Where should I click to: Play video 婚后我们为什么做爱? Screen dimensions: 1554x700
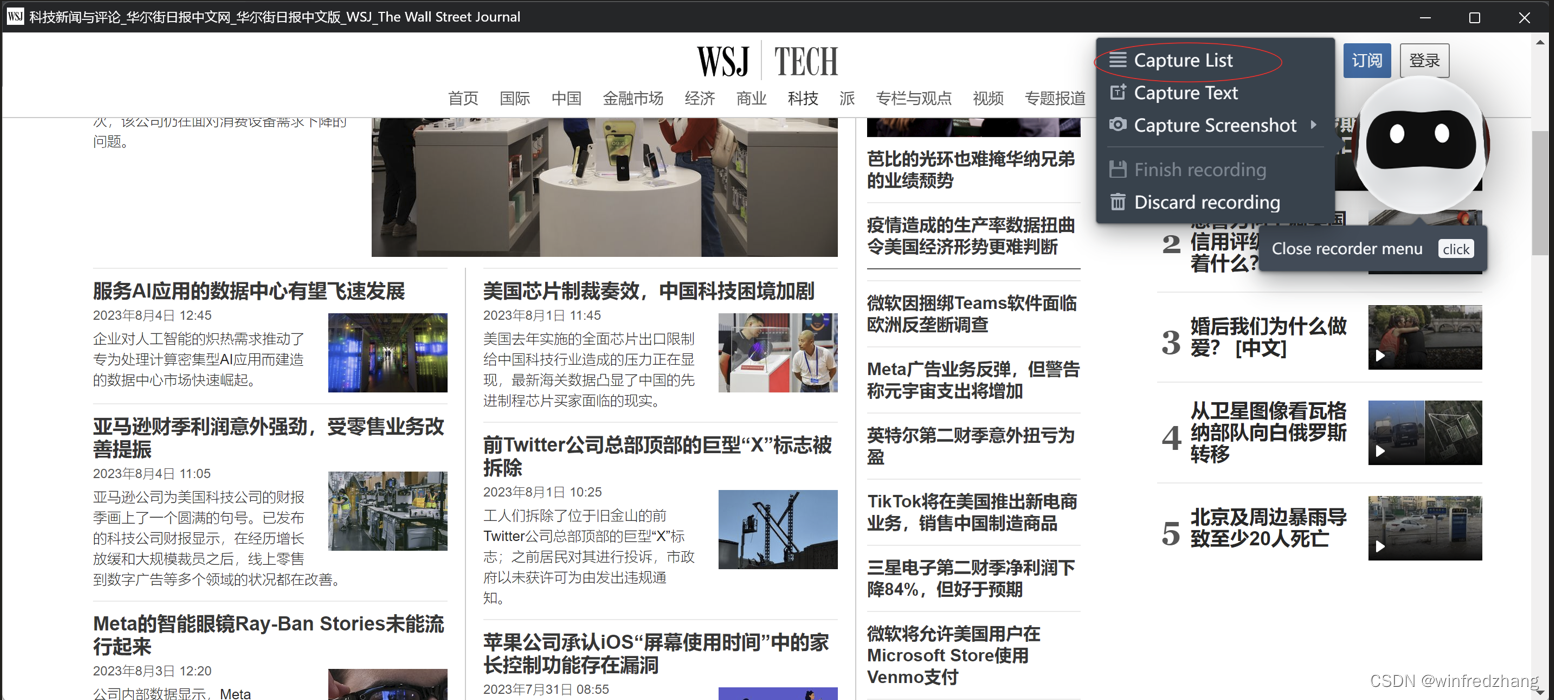(x=1425, y=338)
